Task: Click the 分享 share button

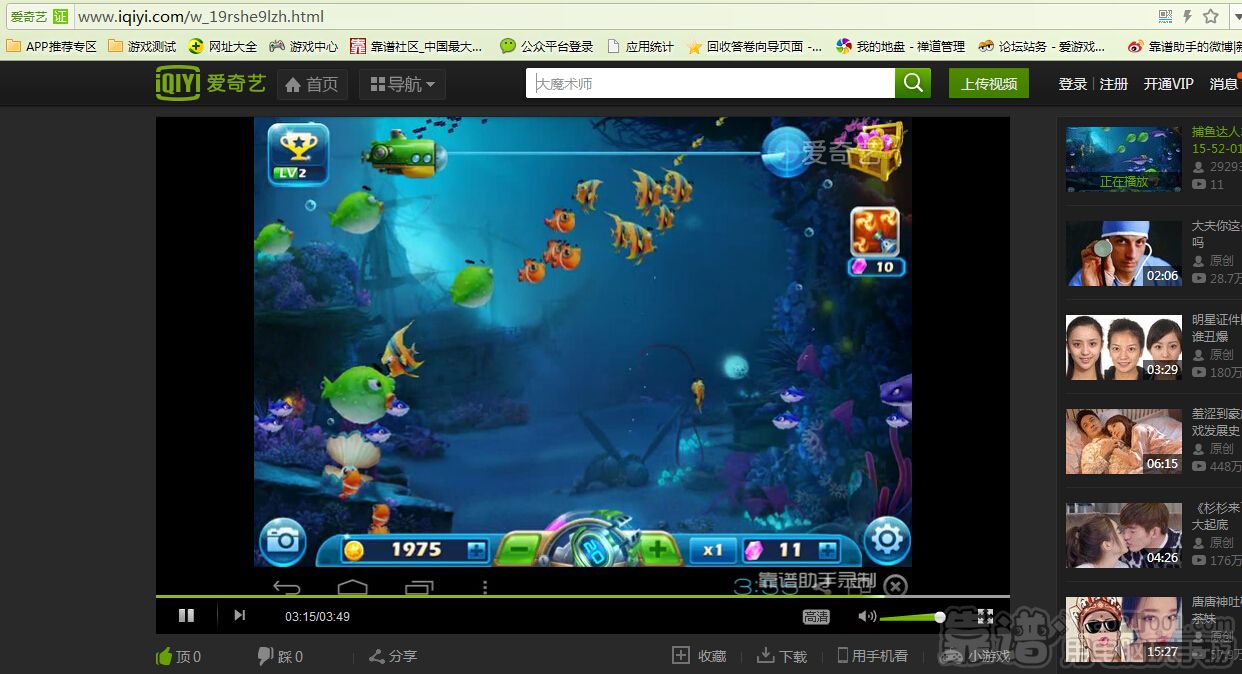Action: 393,656
